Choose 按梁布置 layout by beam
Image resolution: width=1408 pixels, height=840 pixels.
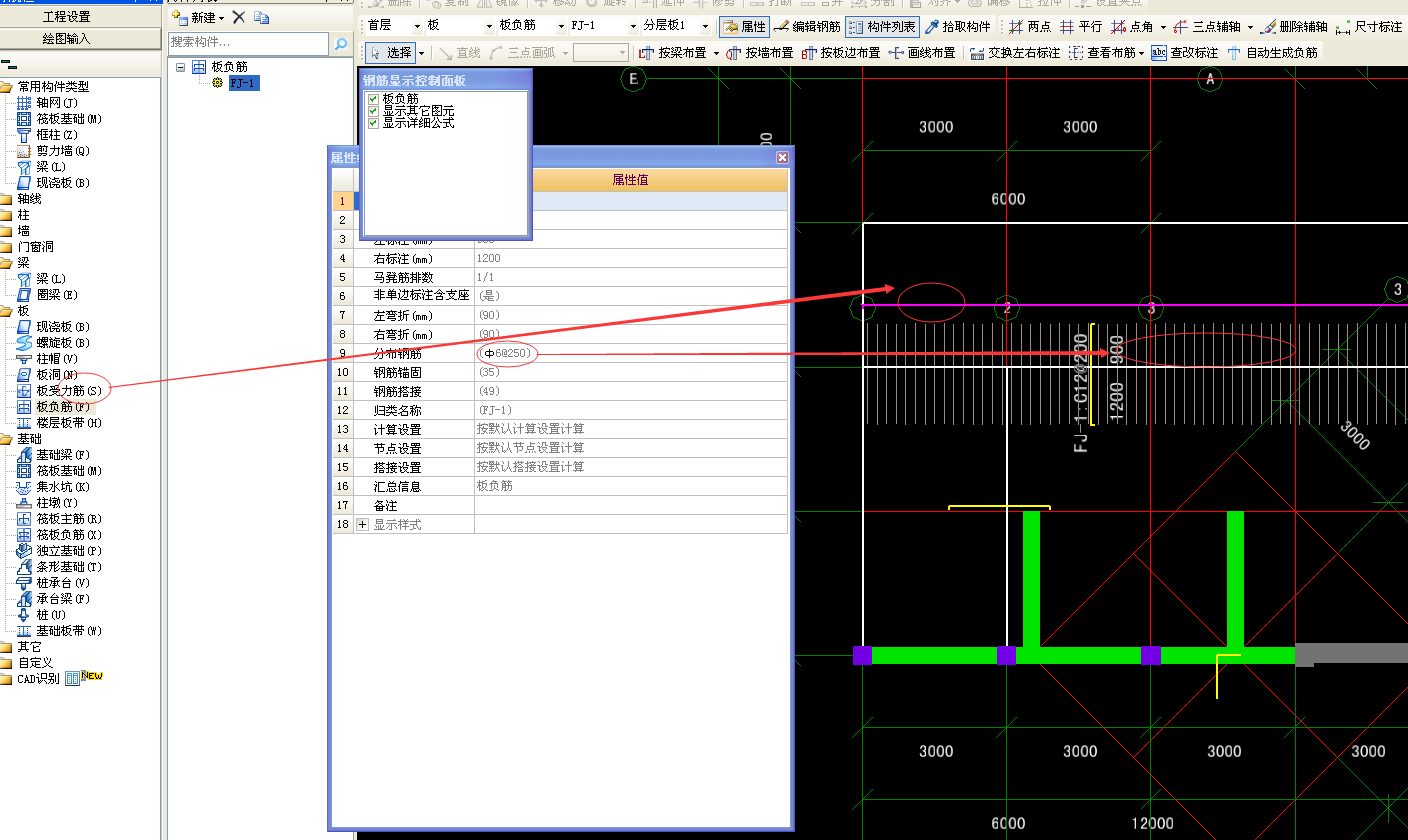tap(673, 53)
